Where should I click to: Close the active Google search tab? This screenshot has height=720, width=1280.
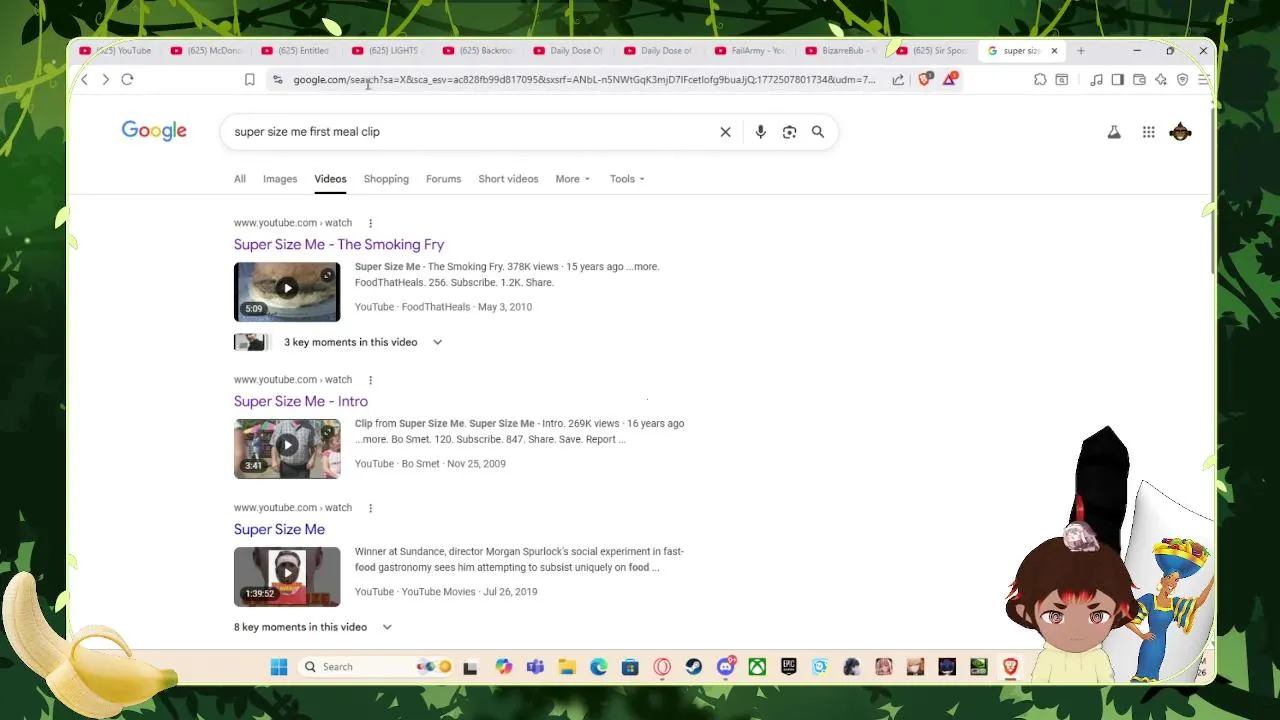coord(1054,51)
